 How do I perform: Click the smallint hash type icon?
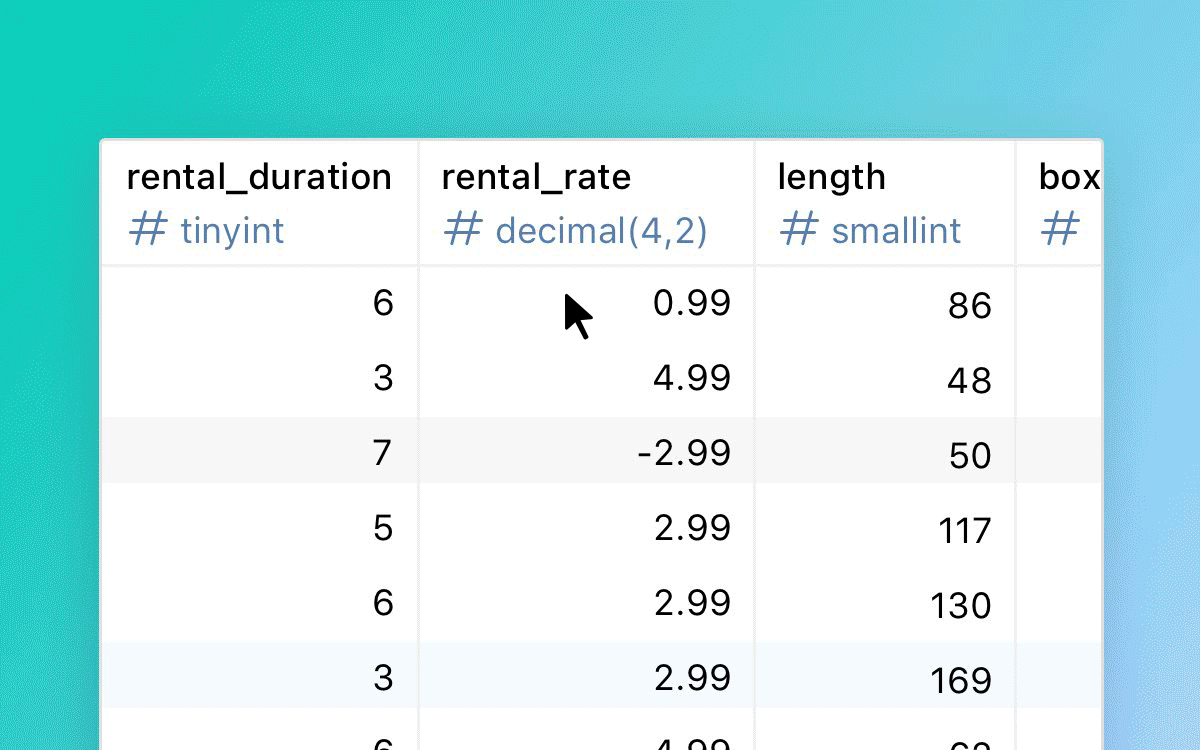(x=798, y=231)
